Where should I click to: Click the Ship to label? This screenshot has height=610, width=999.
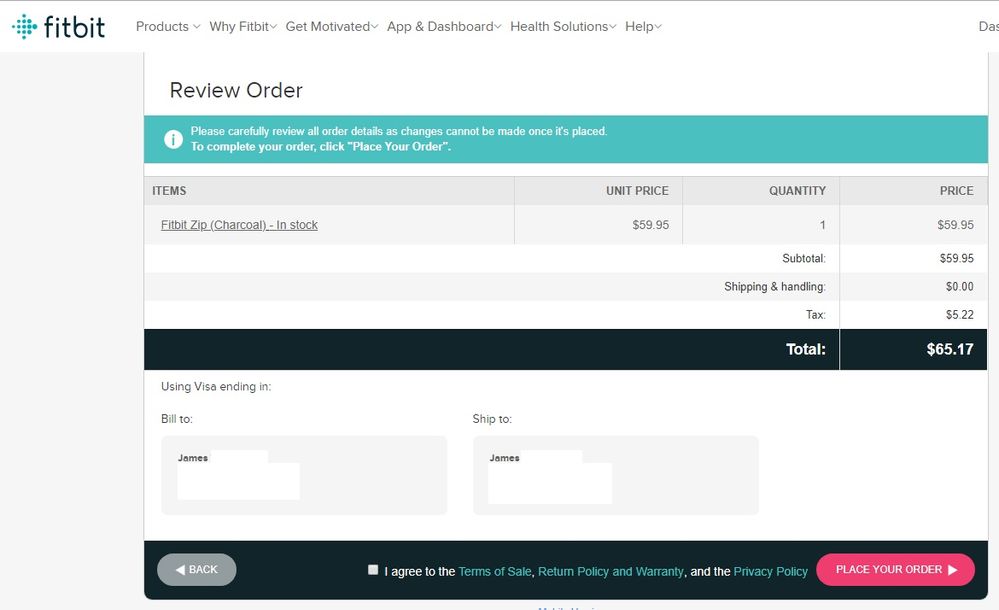pyautogui.click(x=492, y=419)
